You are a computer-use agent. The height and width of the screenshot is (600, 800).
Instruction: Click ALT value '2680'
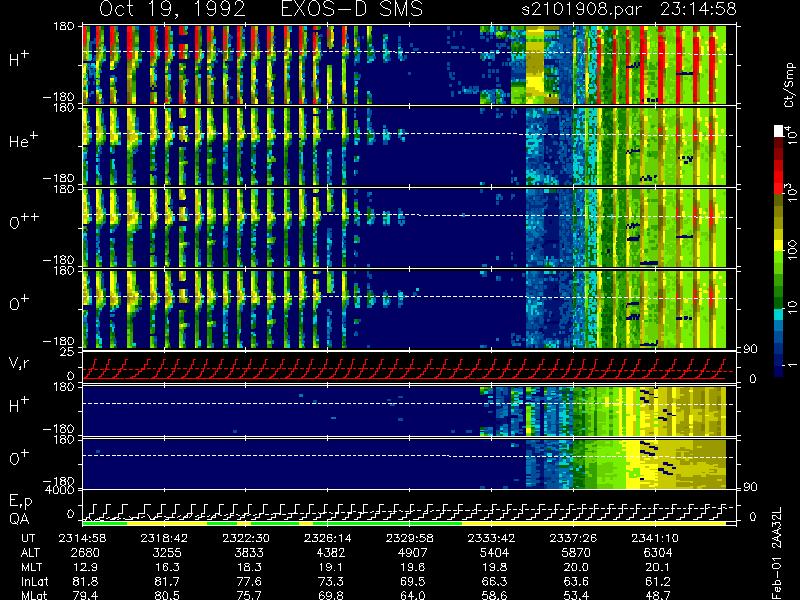[x=85, y=553]
